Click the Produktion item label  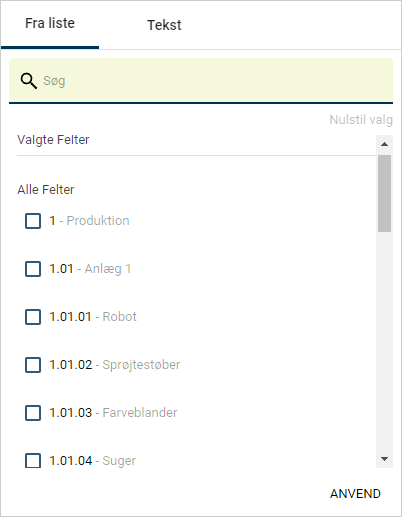[x=98, y=221]
